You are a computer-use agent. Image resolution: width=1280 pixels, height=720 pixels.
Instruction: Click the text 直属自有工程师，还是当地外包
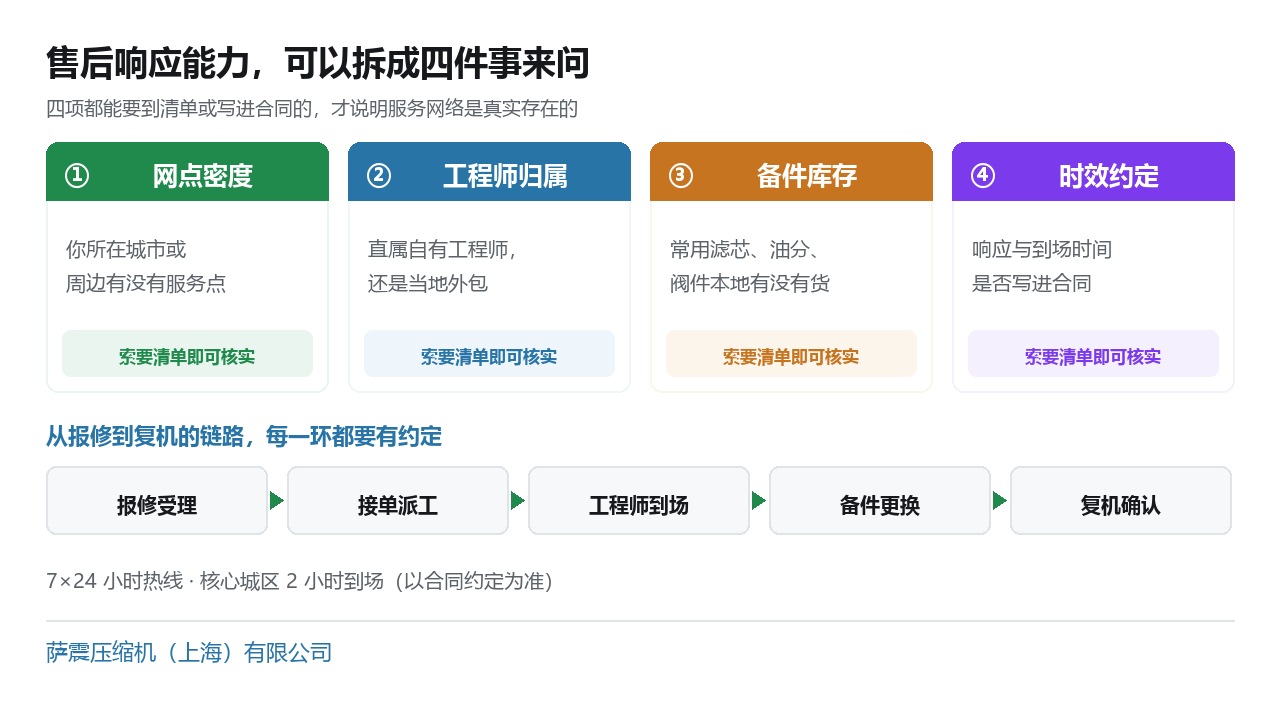(443, 266)
